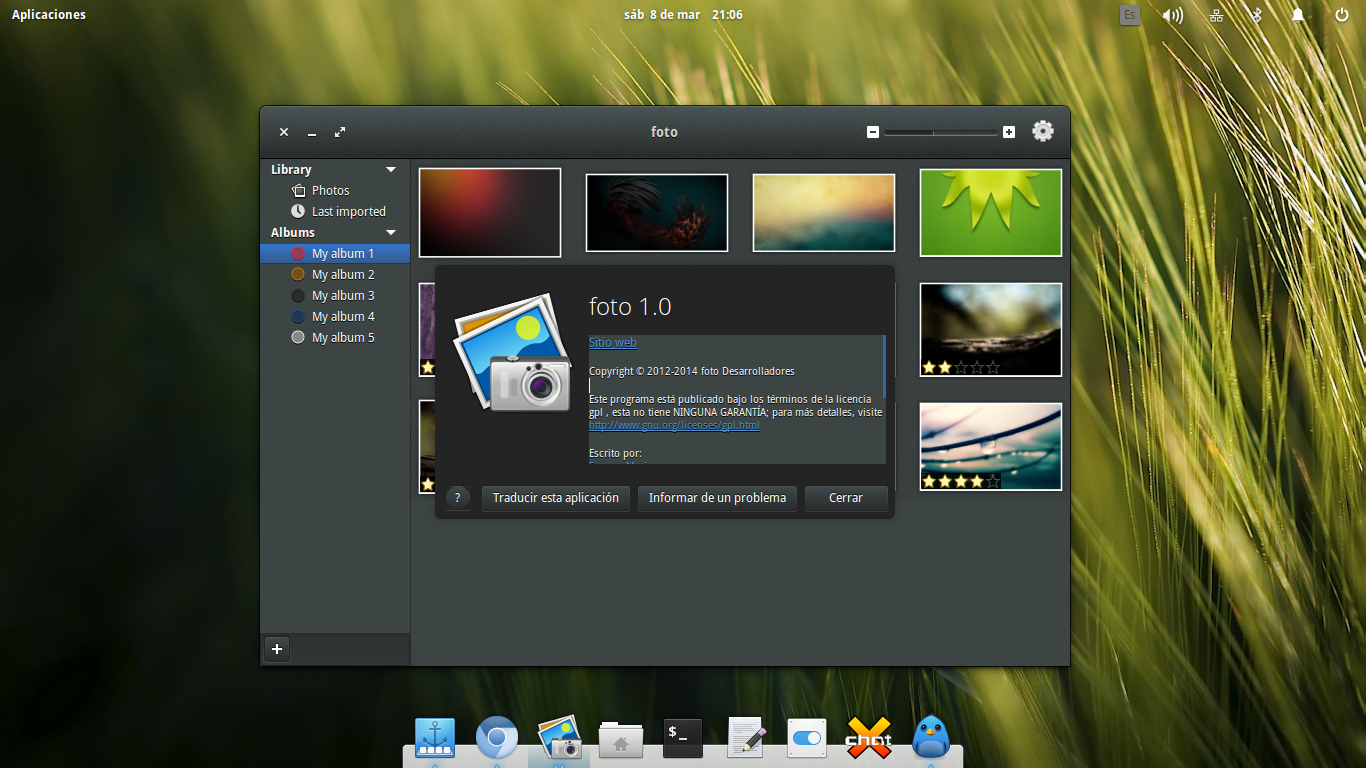Set fifth star on water drops thumbnail
Screen dimensions: 1366x768
pyautogui.click(x=993, y=481)
